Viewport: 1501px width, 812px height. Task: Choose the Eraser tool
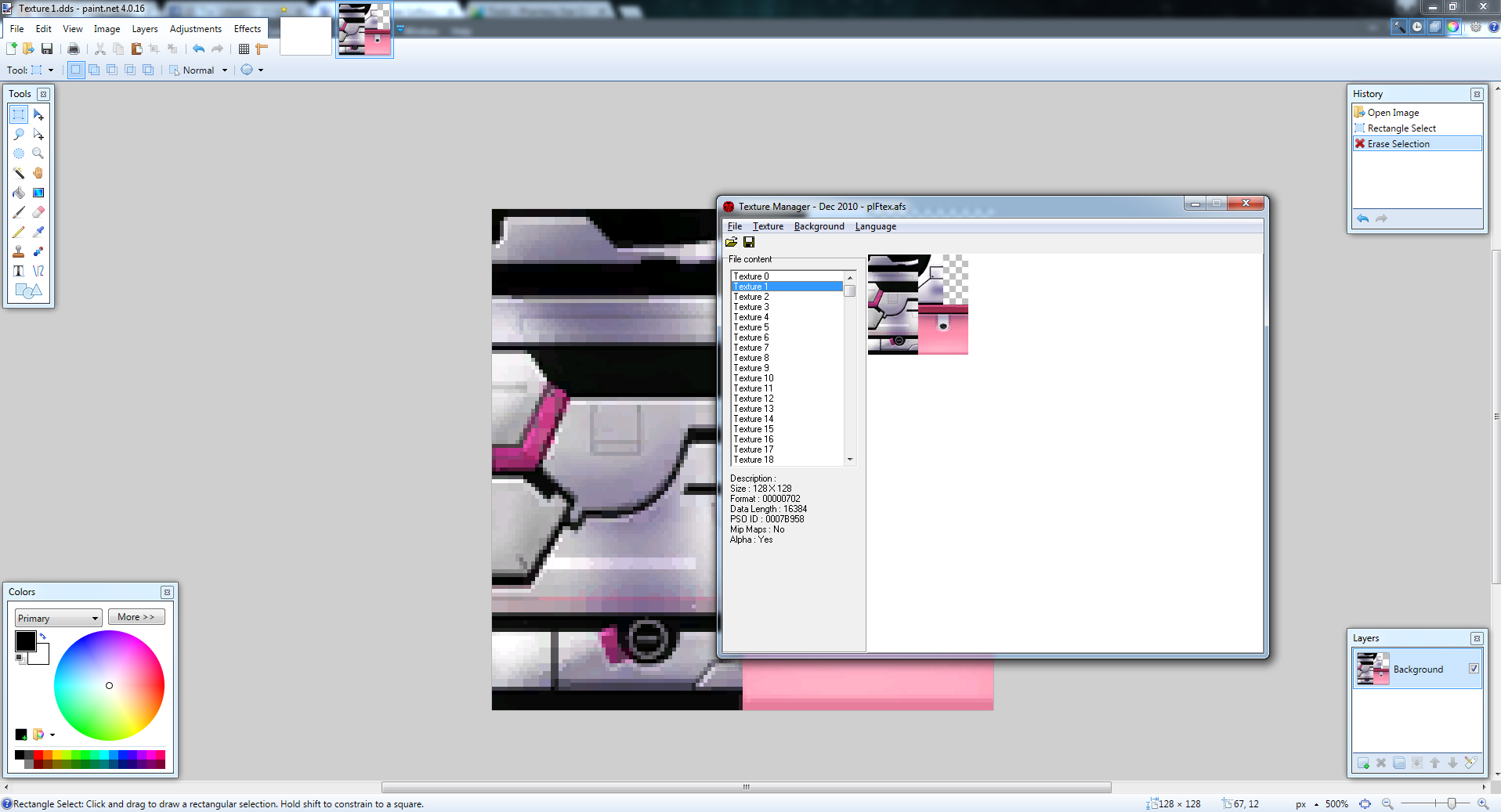[x=38, y=212]
